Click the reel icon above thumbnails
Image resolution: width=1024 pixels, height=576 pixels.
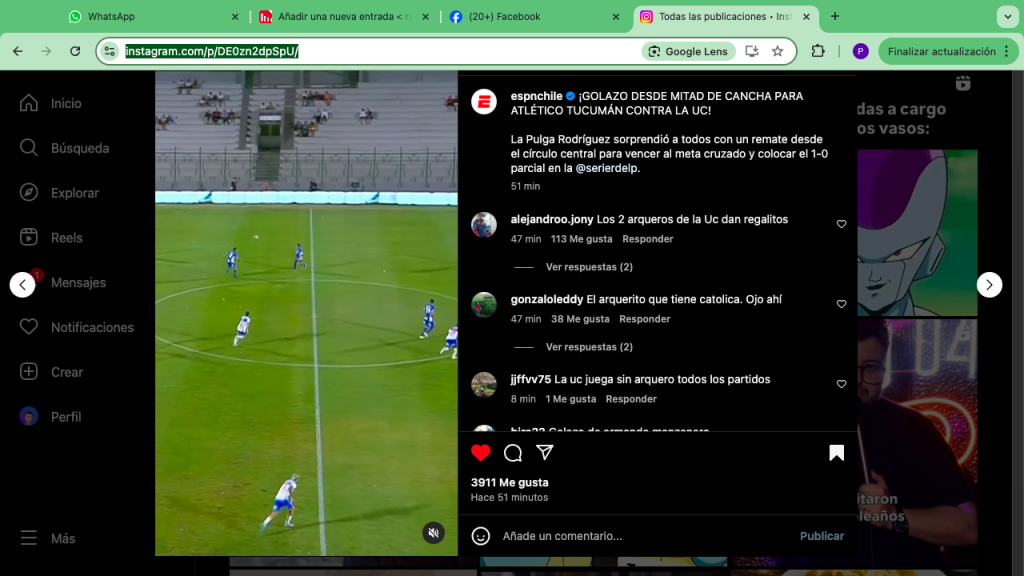click(x=963, y=83)
